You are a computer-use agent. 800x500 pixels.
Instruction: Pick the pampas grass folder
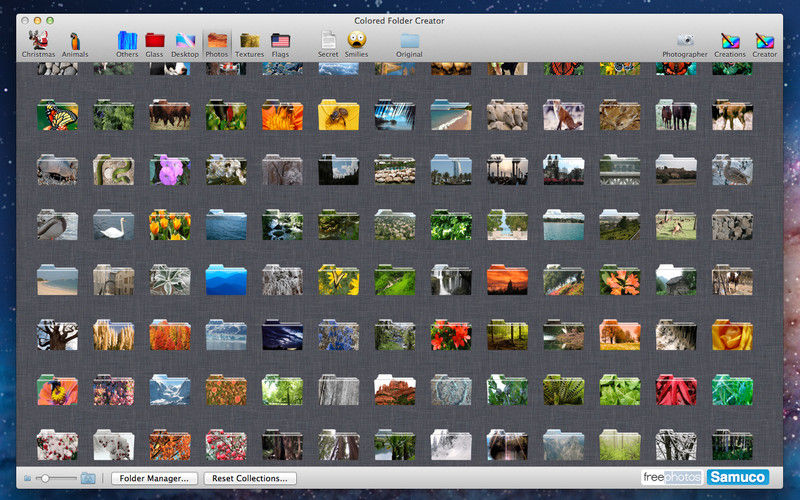[114, 335]
